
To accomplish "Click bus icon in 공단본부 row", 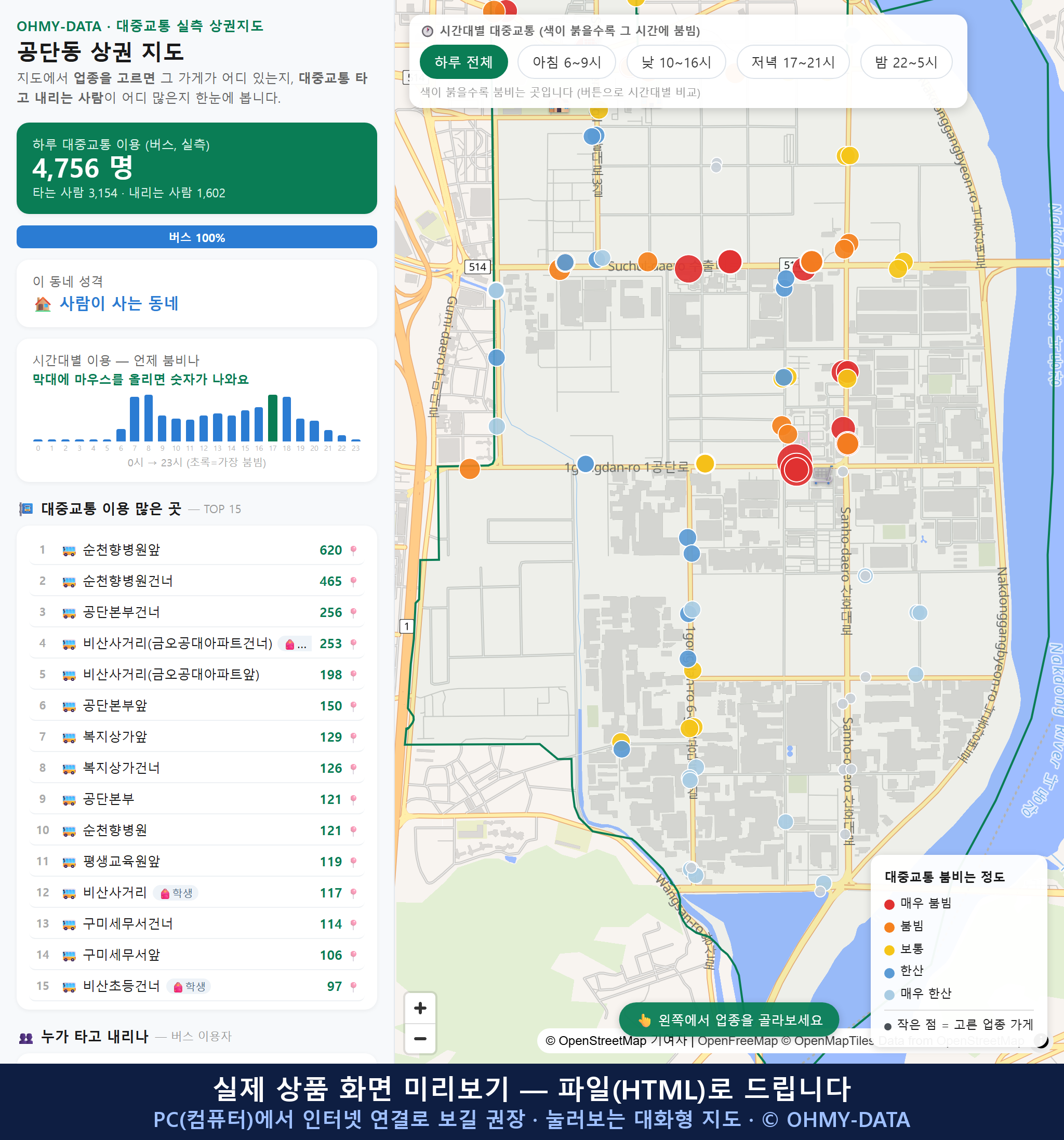I will point(69,799).
